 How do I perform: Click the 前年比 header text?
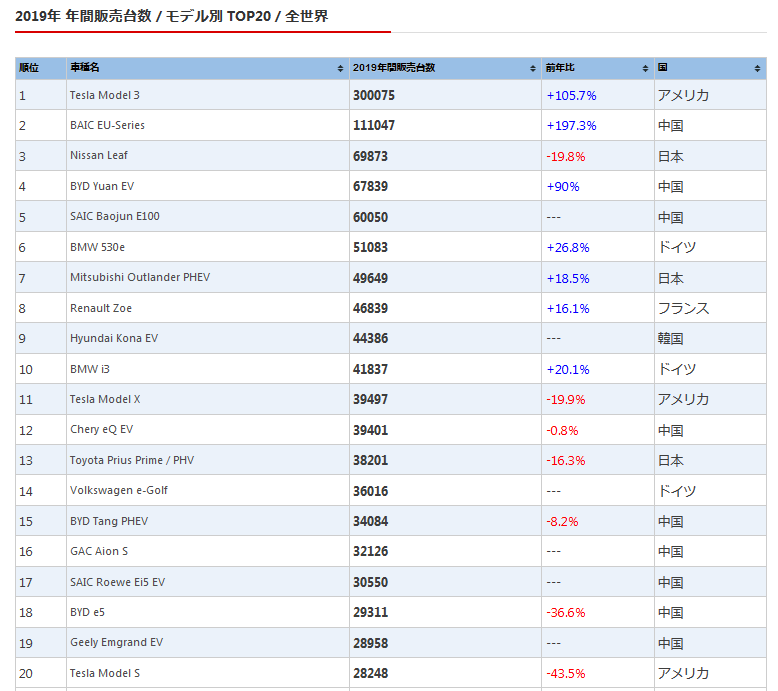tap(560, 67)
